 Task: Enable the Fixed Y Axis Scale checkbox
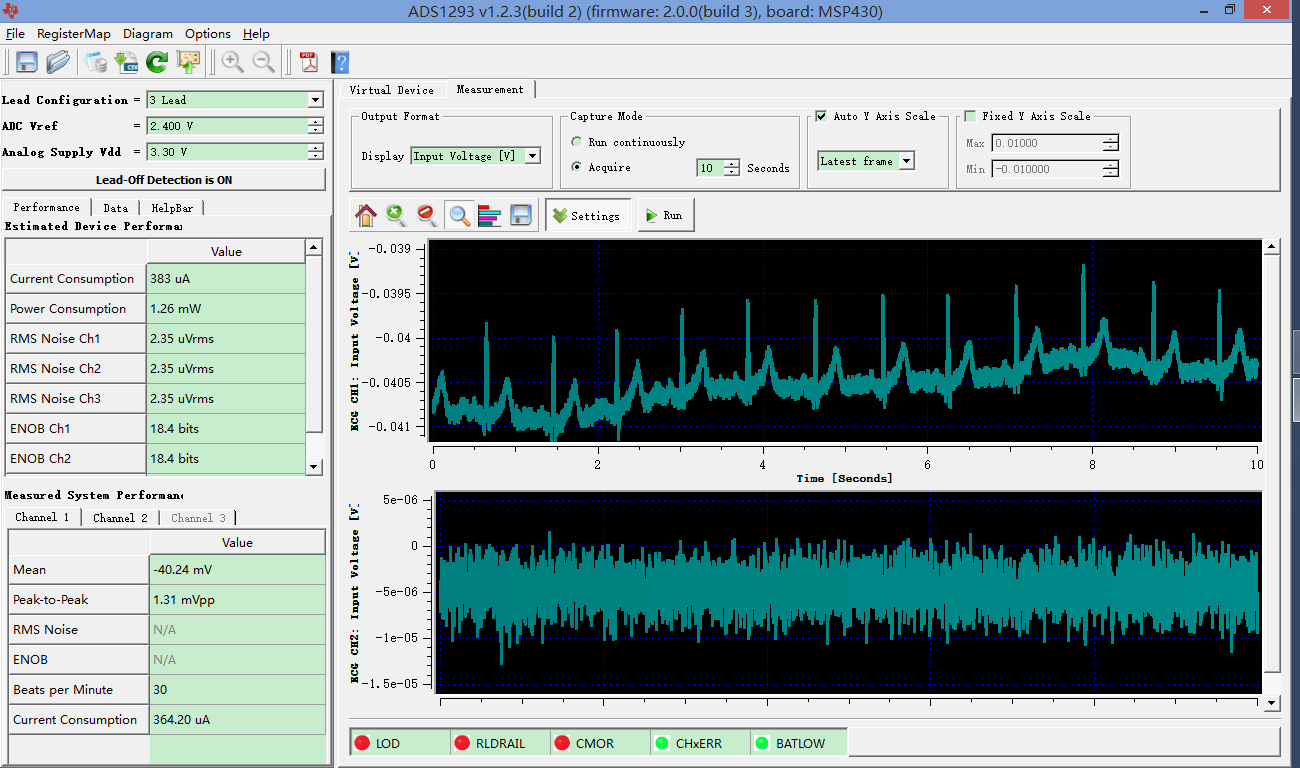pos(970,116)
